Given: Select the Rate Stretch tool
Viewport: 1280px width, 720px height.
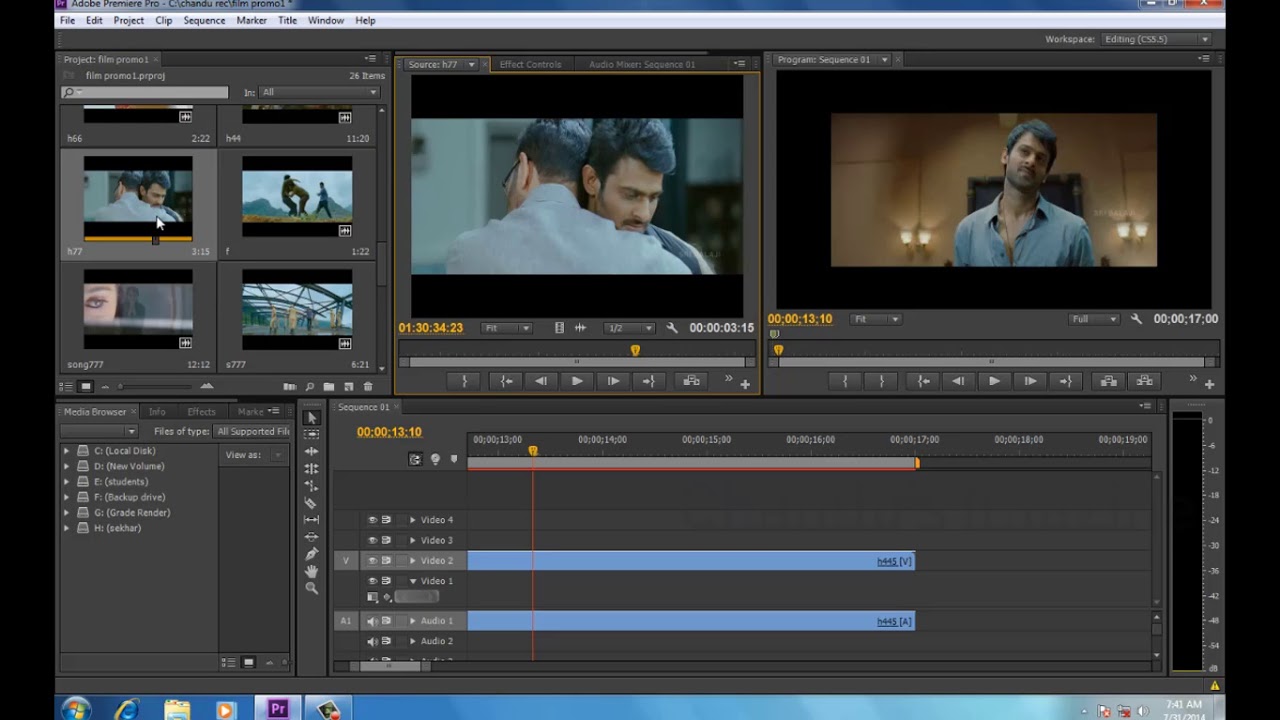Looking at the screenshot, I should click(x=311, y=486).
